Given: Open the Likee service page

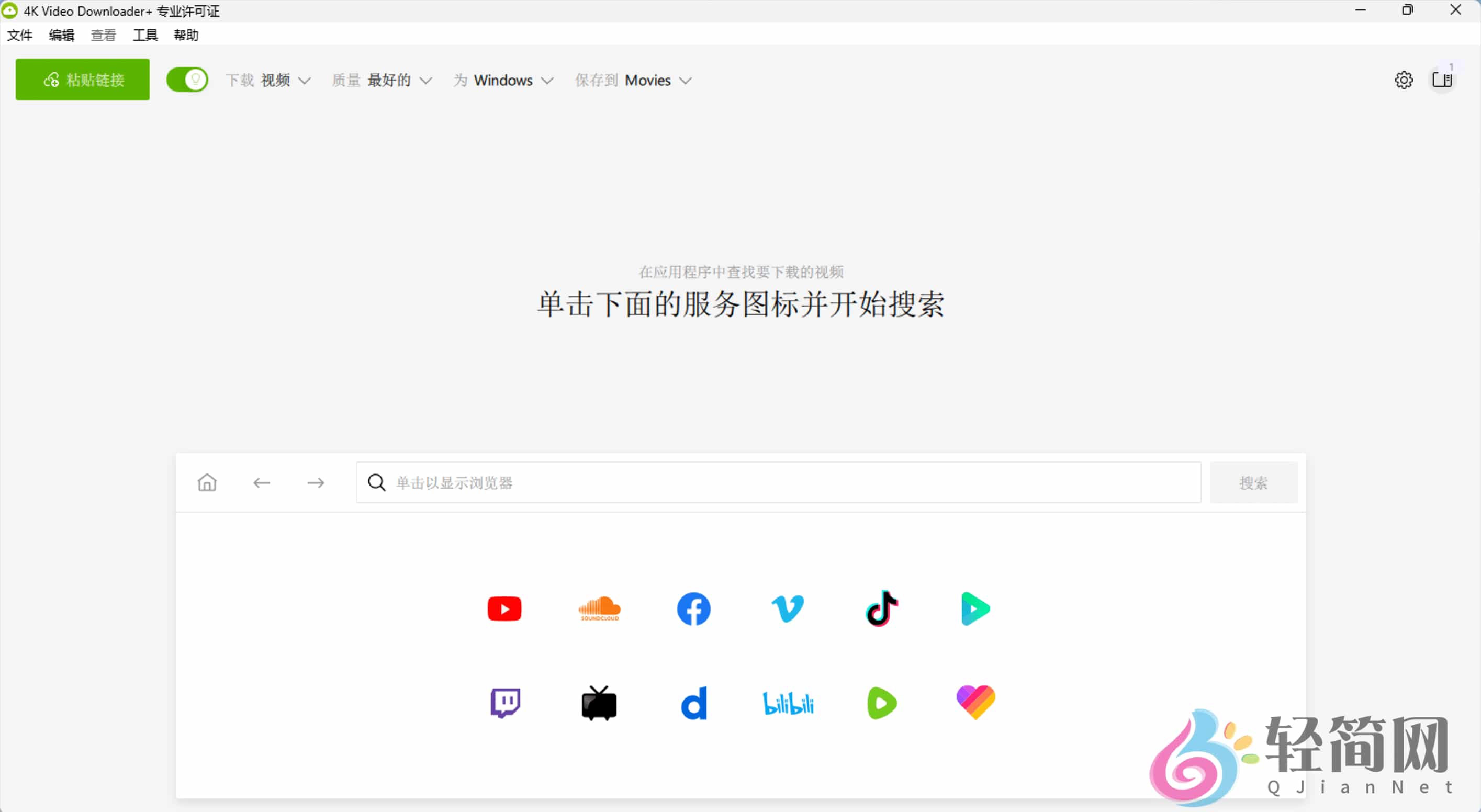Looking at the screenshot, I should [975, 703].
